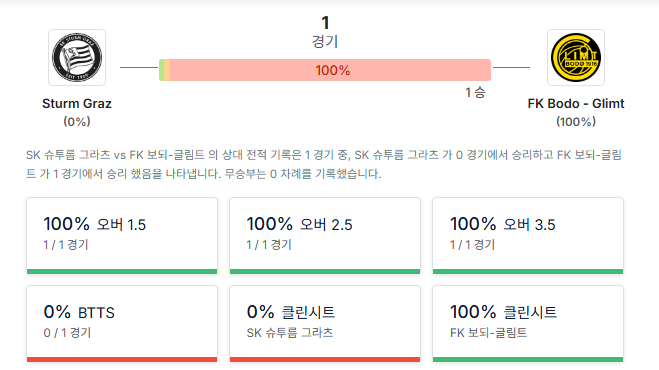Click the yellow draw segment of the bar
The height and width of the screenshot is (370, 659).
pos(167,70)
